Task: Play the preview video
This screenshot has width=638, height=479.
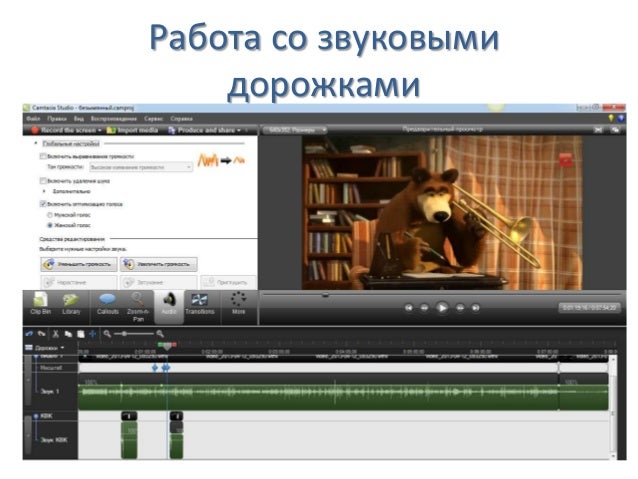Action: (442, 308)
